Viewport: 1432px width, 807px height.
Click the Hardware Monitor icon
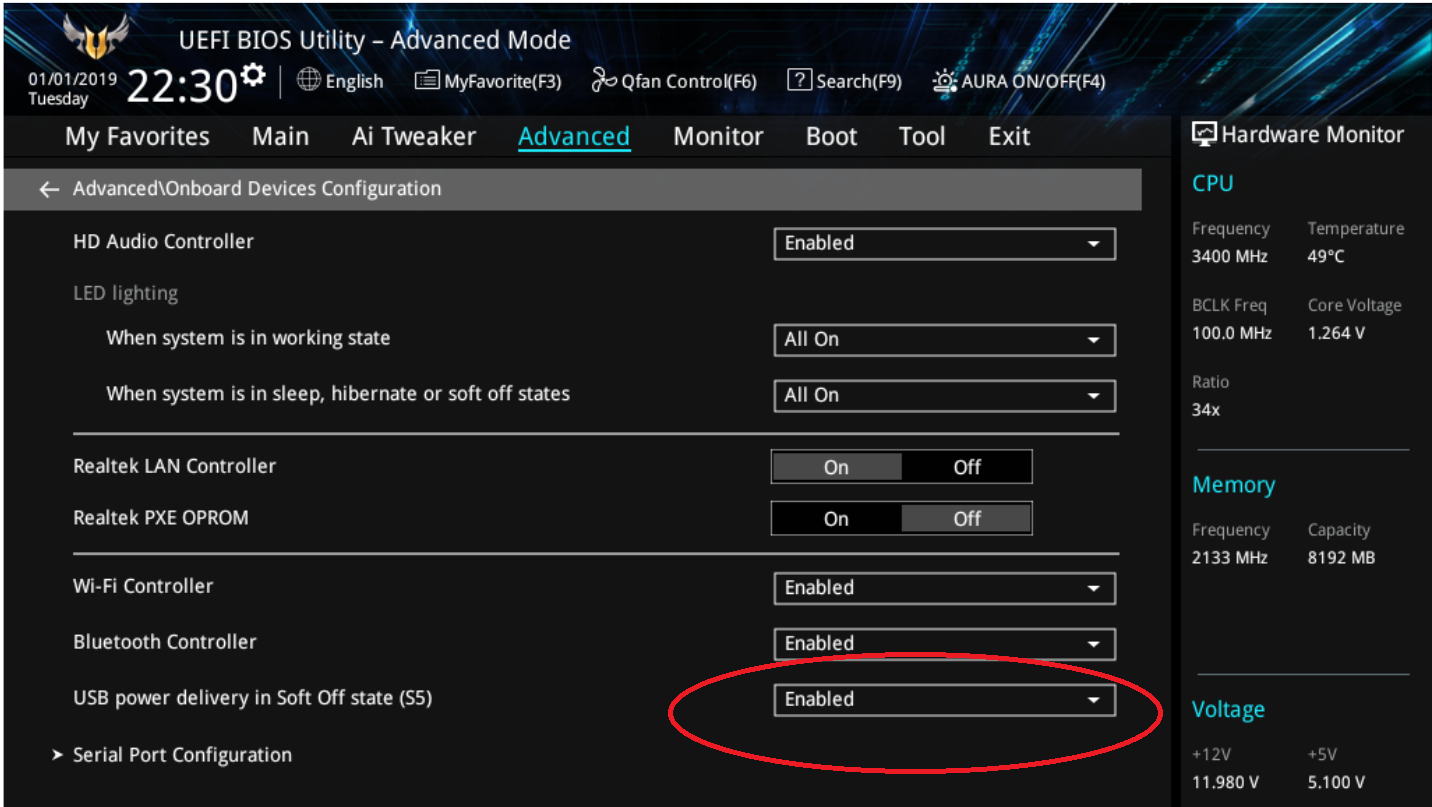tap(1204, 135)
